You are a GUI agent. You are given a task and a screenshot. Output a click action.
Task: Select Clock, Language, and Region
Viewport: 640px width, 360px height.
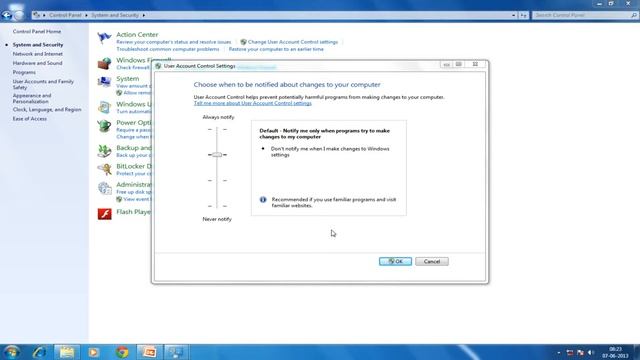(x=47, y=109)
